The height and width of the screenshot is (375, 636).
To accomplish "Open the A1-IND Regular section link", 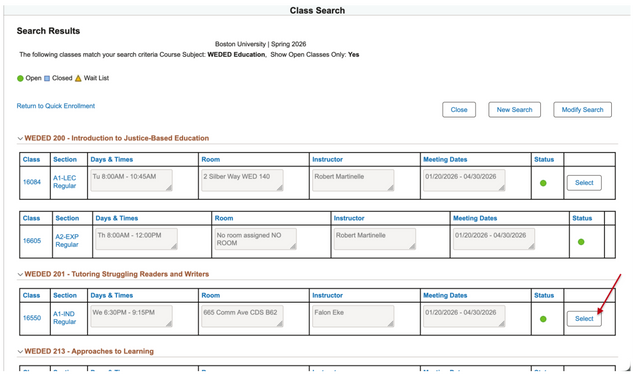I will pyautogui.click(x=64, y=317).
